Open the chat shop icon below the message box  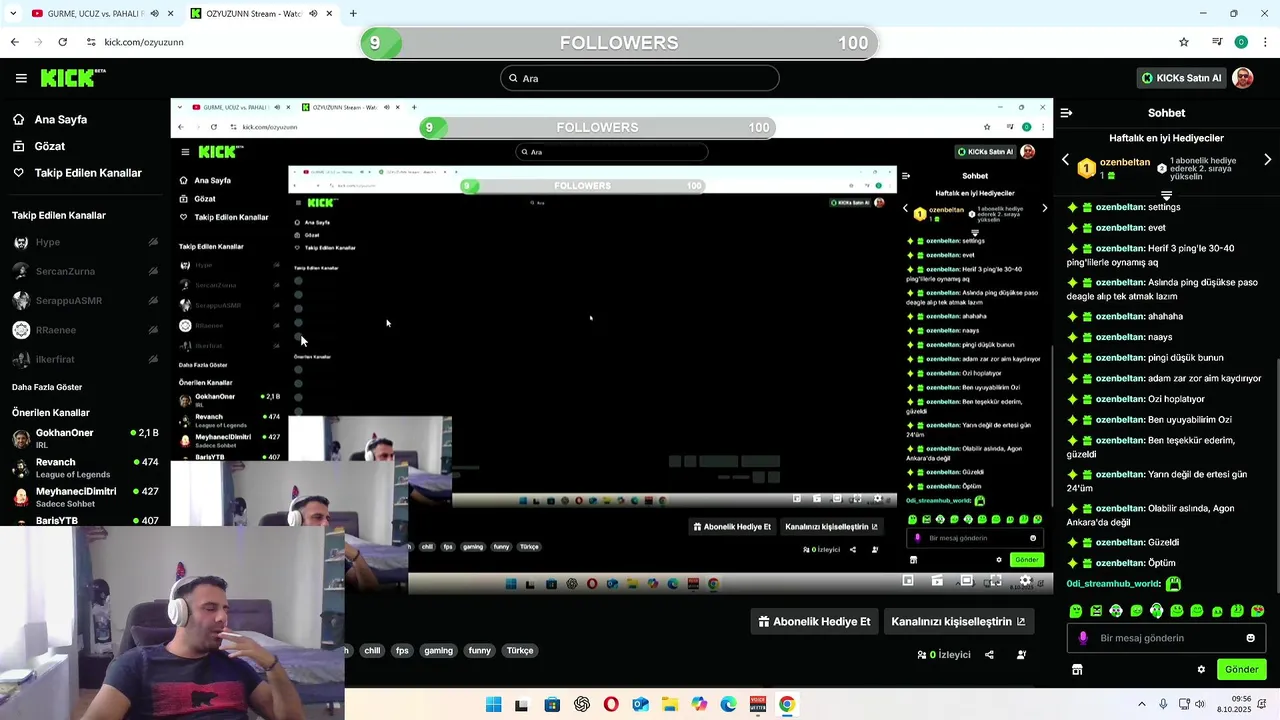coord(1077,669)
